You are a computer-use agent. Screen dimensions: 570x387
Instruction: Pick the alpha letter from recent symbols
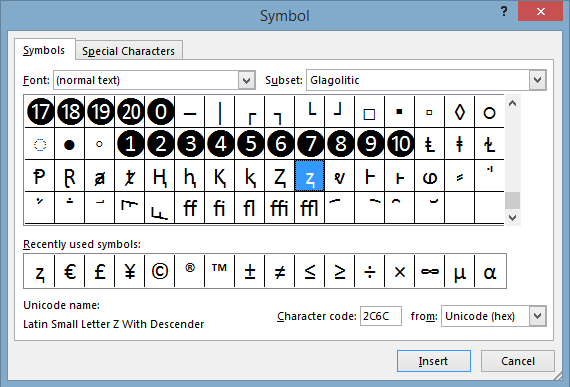[x=490, y=271]
